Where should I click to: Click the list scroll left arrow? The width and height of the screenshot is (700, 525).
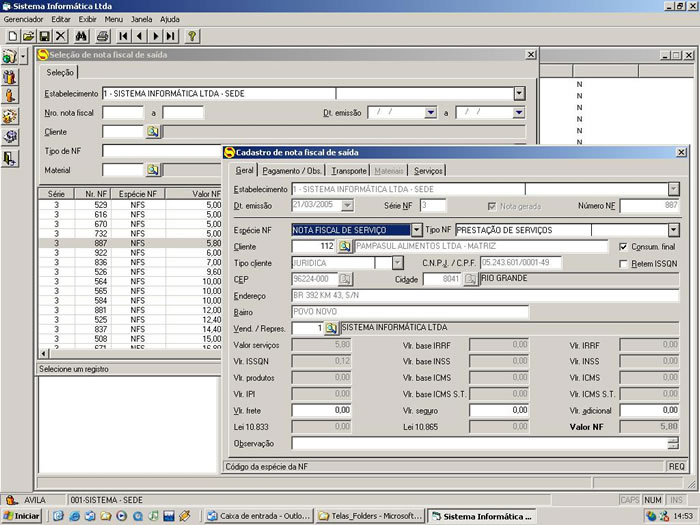coord(43,353)
